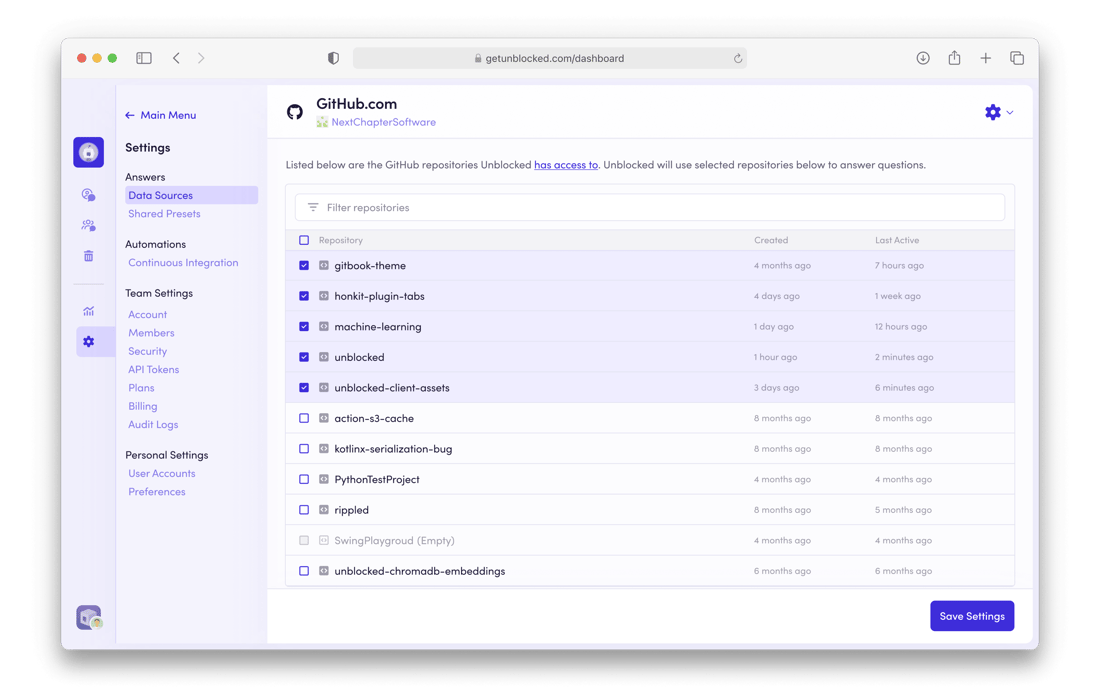This screenshot has width=1100, height=695.
Task: Open User Accounts personal settings
Action: pos(161,473)
